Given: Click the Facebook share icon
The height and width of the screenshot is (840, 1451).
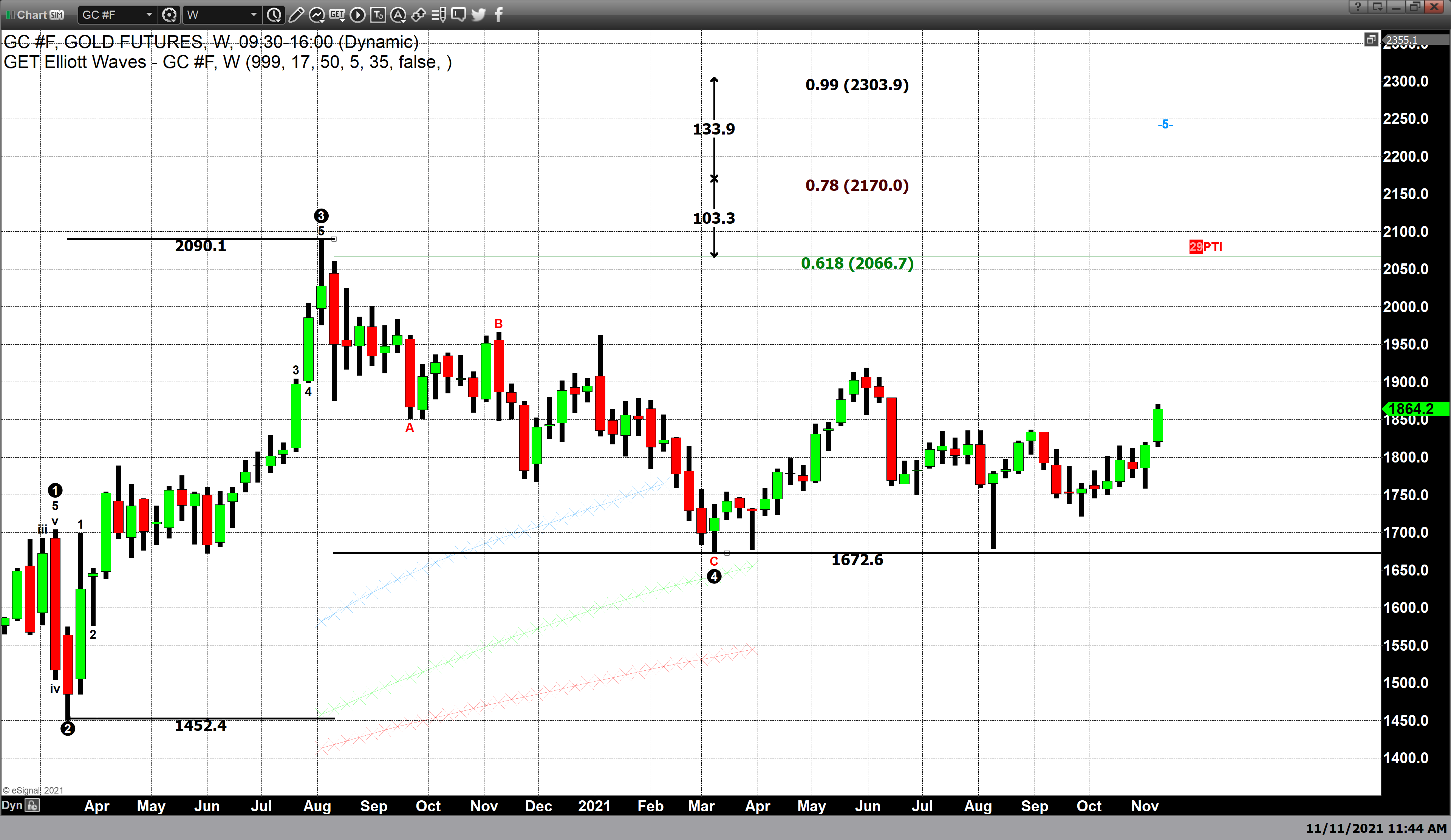Looking at the screenshot, I should [499, 15].
